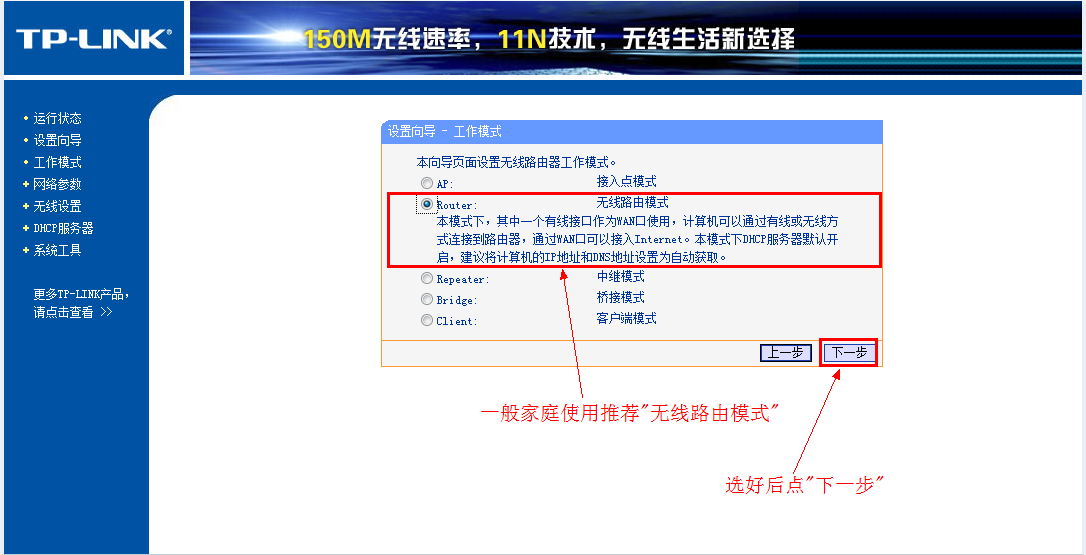The height and width of the screenshot is (555, 1086).
Task: Select the Client mode radio button
Action: coord(427,320)
